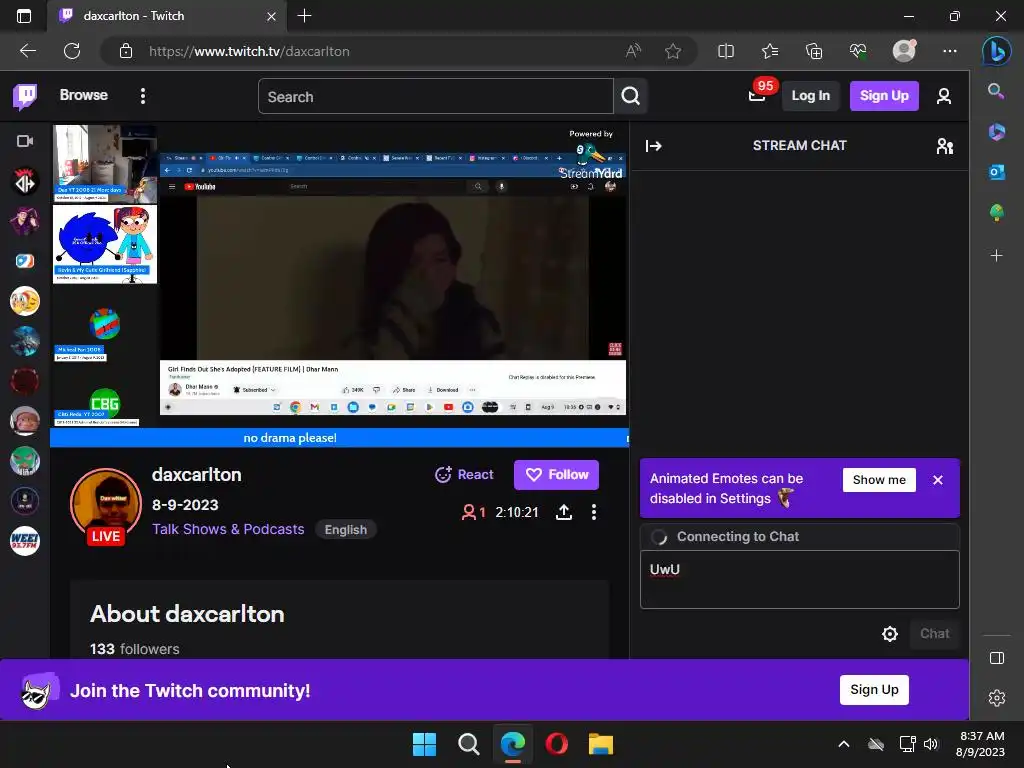Viewport: 1024px width, 768px height.
Task: Click the English language tag
Action: point(345,530)
